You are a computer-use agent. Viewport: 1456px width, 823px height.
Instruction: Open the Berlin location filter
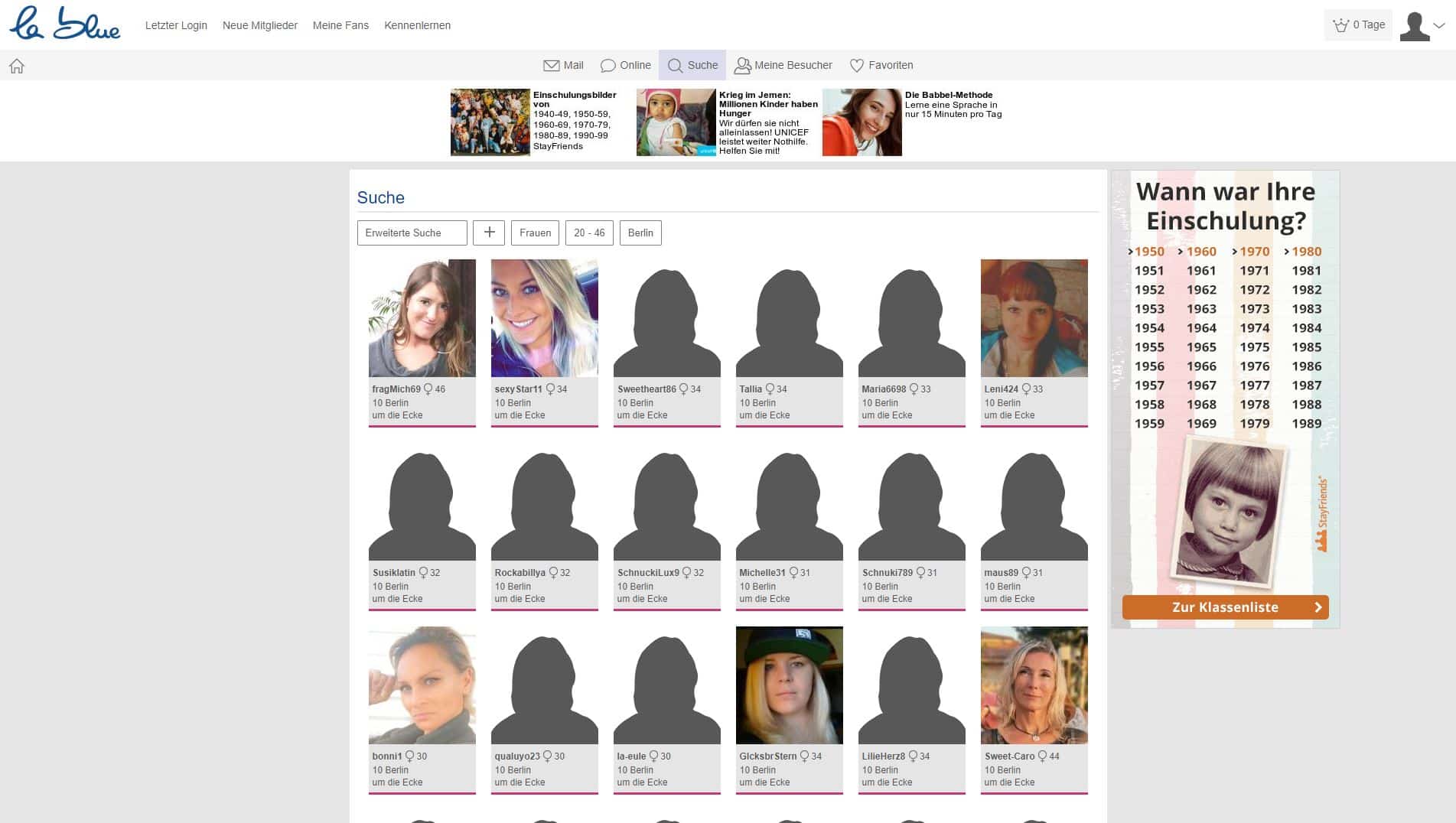640,233
